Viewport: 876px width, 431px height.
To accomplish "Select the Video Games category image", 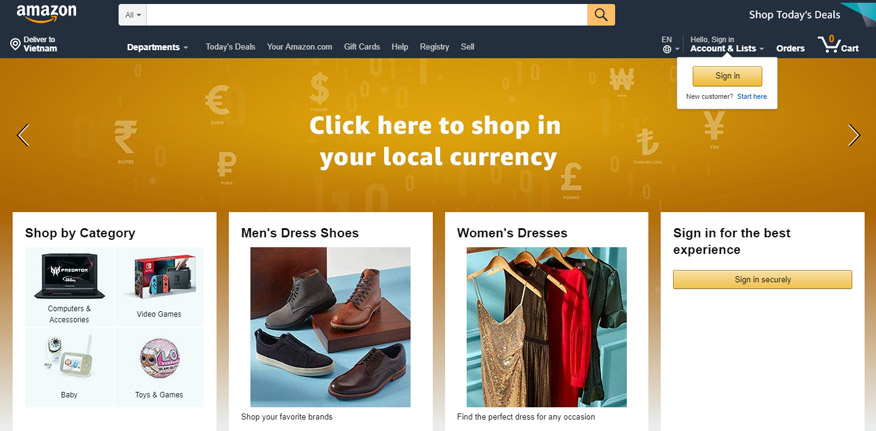I will [165, 276].
